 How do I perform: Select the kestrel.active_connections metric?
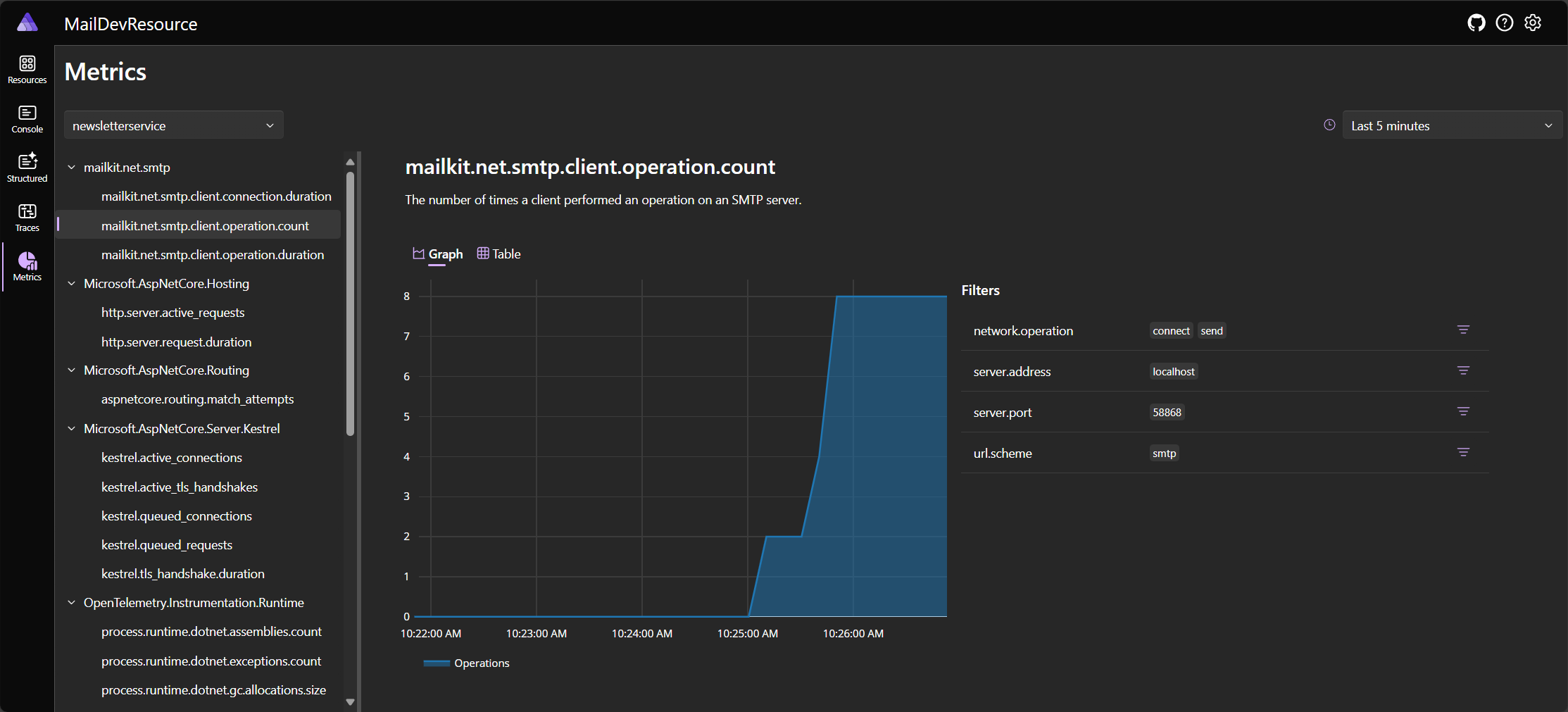(171, 458)
